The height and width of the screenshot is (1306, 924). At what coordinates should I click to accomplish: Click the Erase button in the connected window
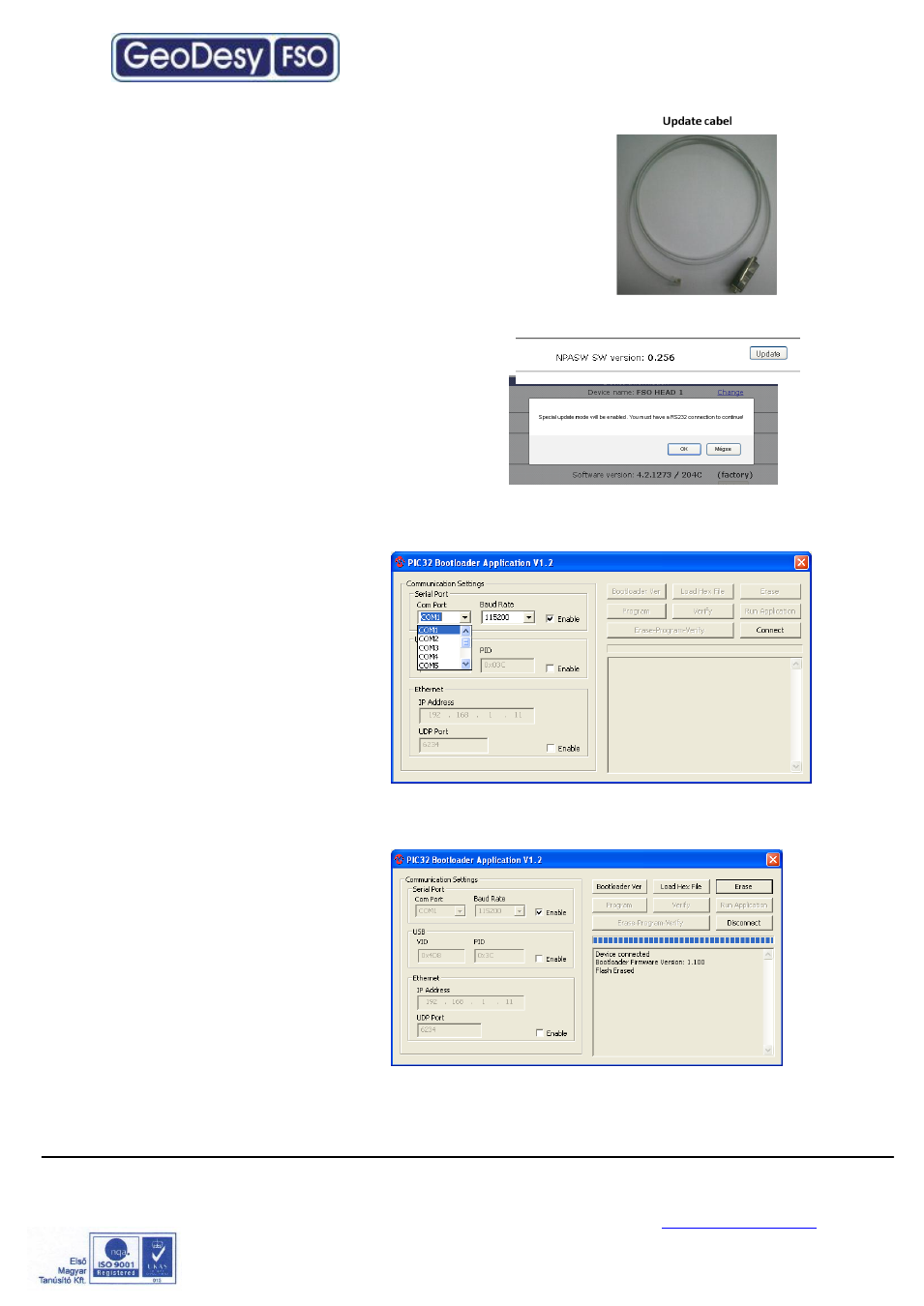[x=744, y=886]
